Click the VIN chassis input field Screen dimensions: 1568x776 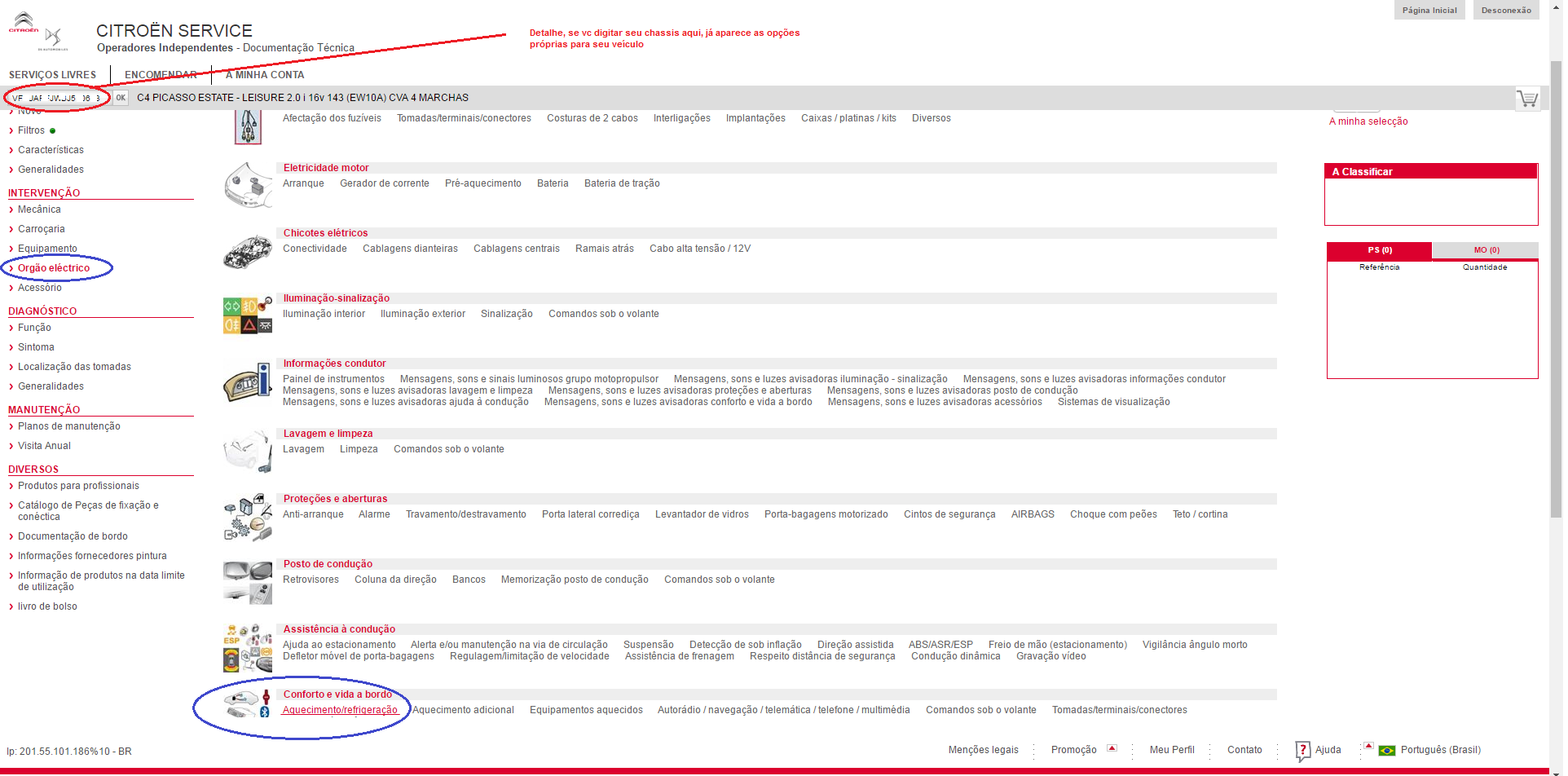click(57, 98)
